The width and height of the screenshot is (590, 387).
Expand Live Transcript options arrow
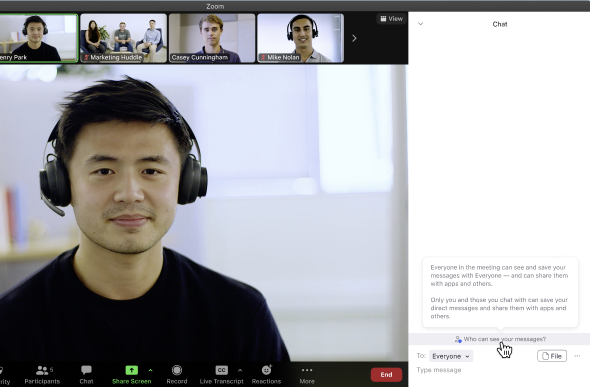pyautogui.click(x=240, y=370)
